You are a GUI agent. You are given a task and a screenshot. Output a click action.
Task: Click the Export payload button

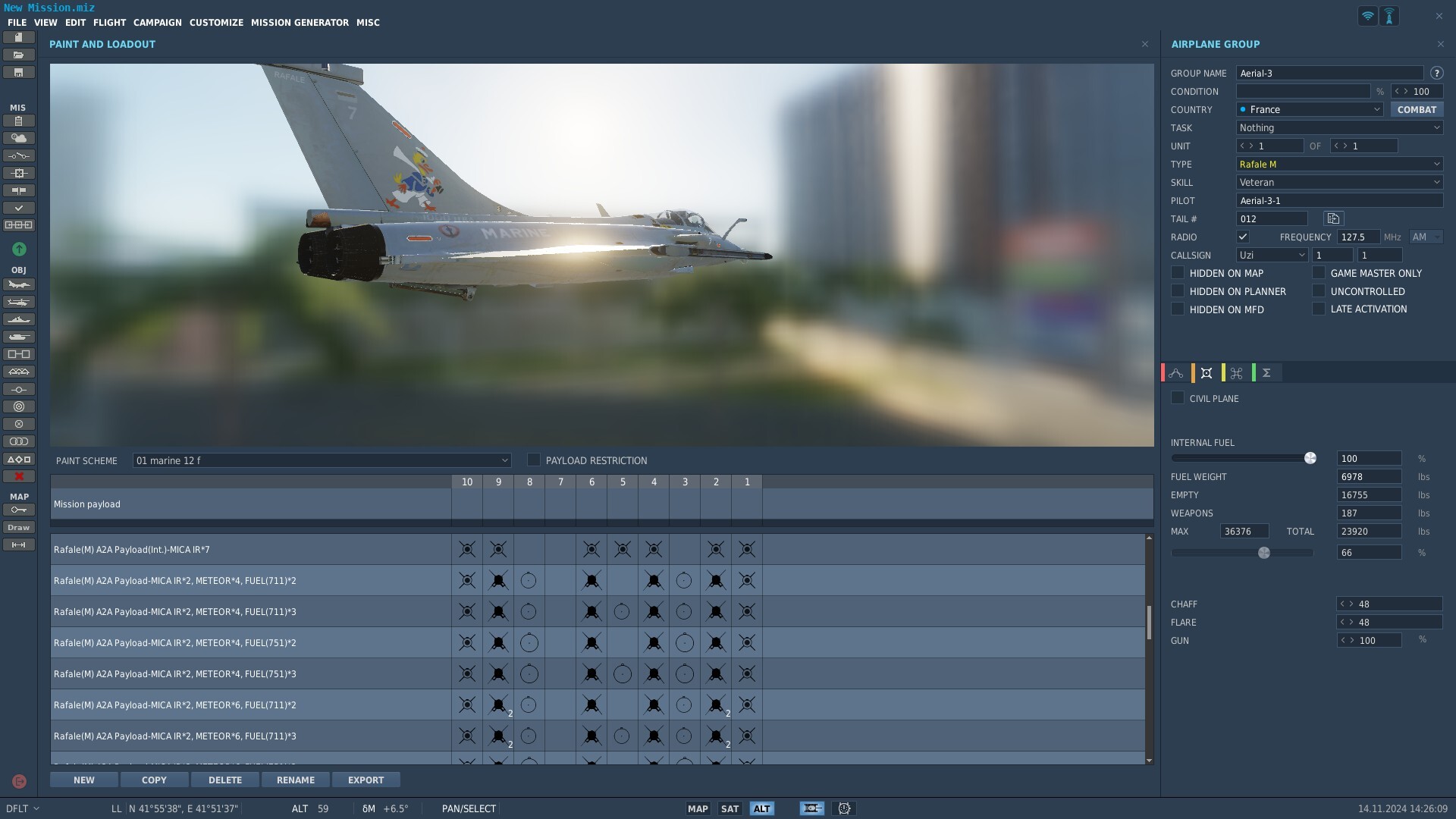tap(366, 780)
